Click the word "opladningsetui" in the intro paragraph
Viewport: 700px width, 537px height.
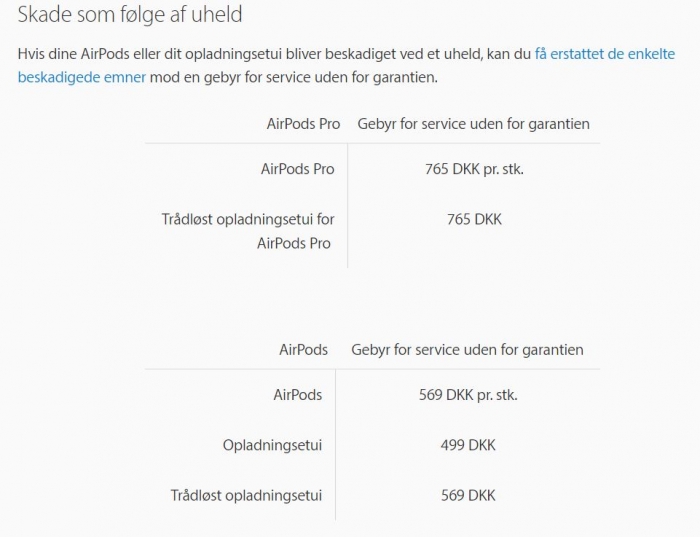point(233,54)
